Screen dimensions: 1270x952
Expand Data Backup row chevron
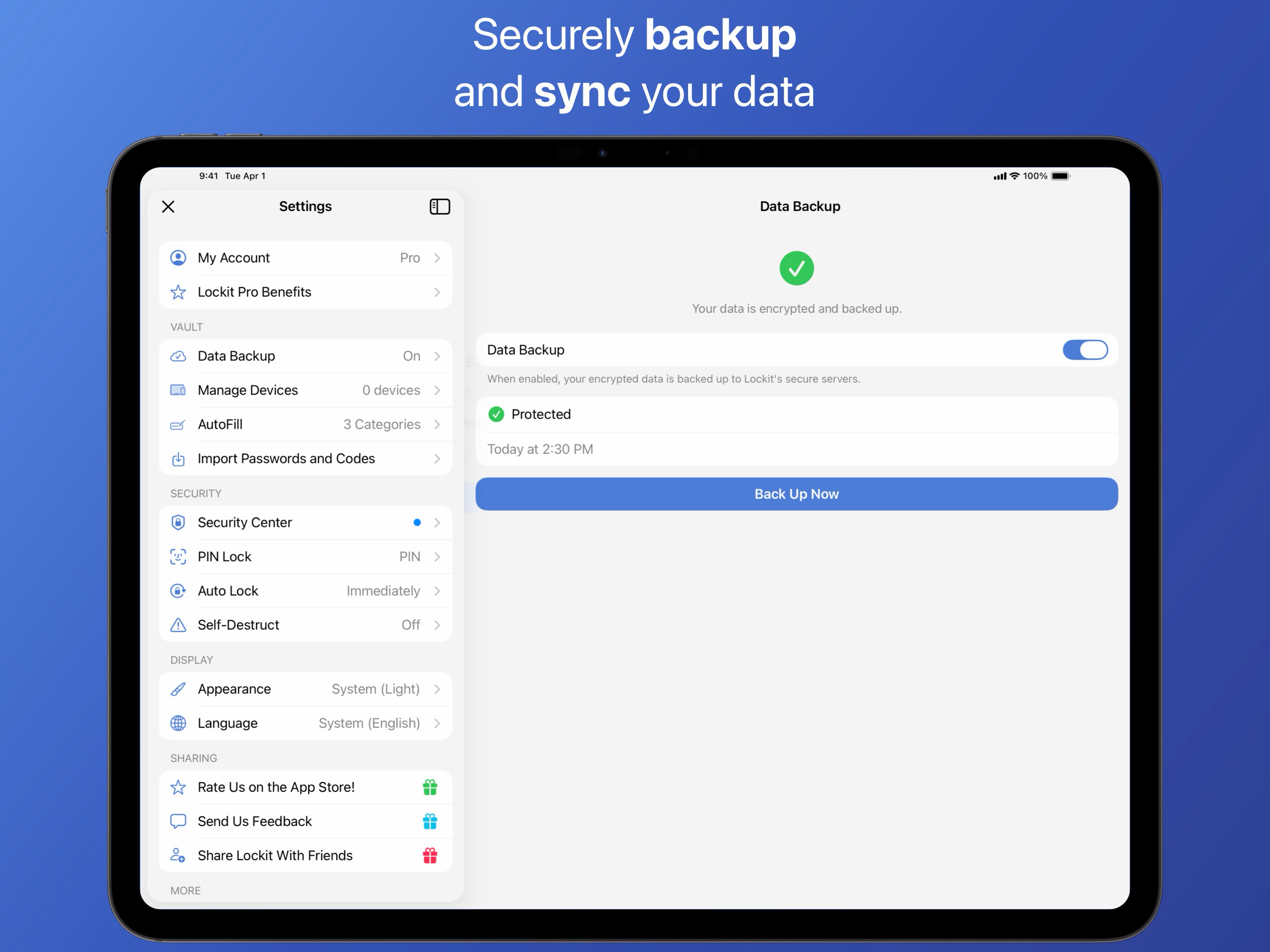click(x=437, y=356)
